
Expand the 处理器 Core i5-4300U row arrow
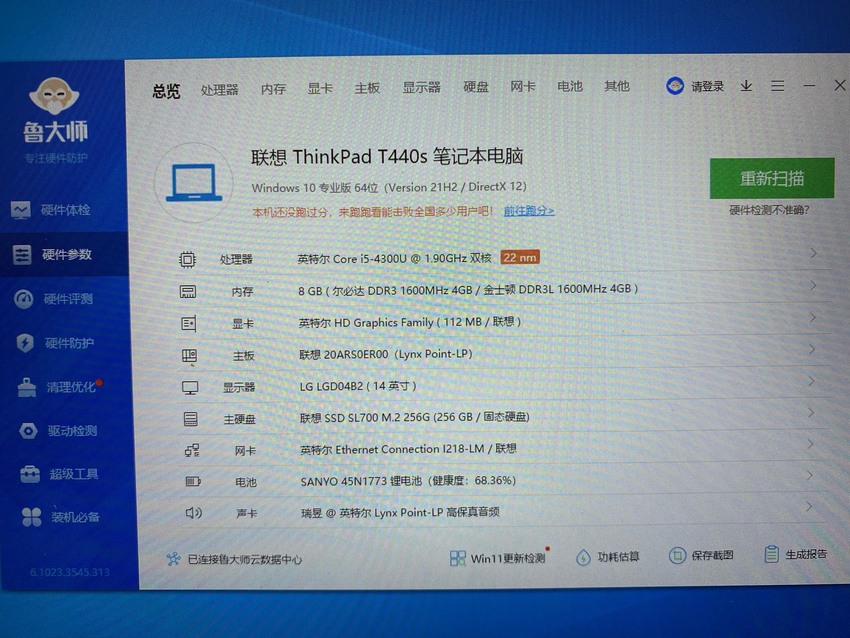coord(814,253)
